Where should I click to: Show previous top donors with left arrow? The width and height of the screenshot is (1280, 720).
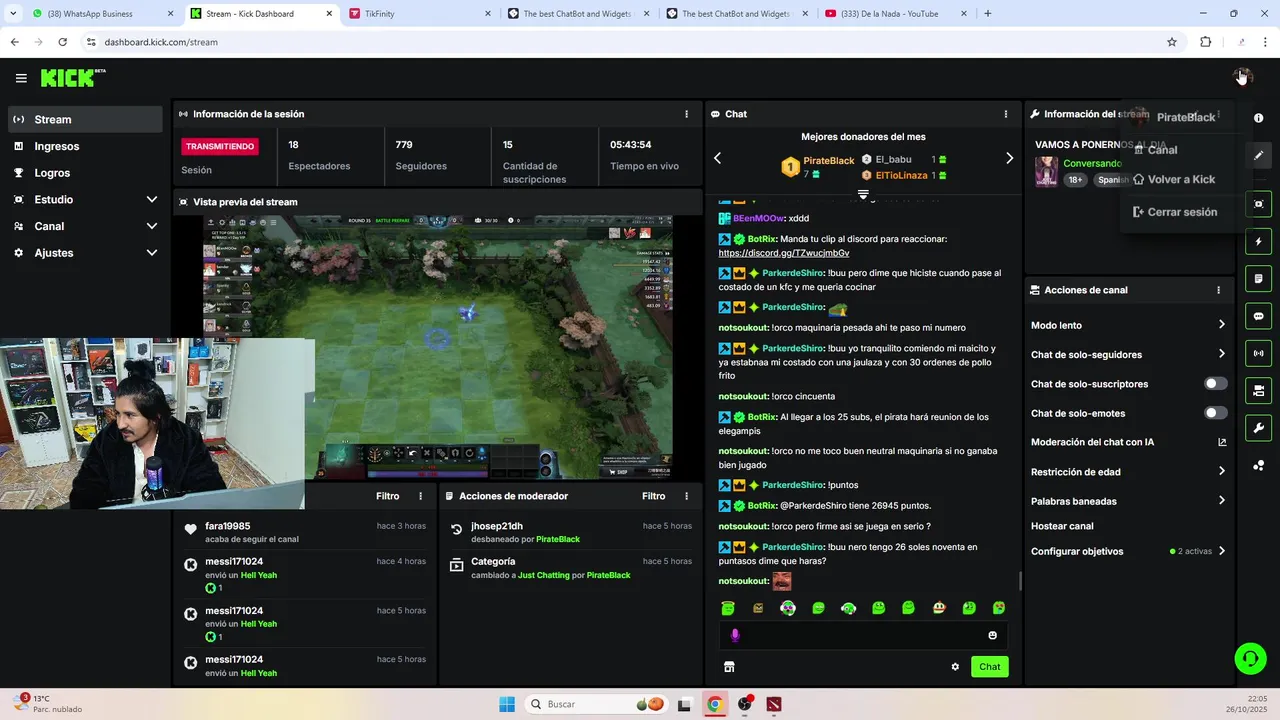[717, 158]
